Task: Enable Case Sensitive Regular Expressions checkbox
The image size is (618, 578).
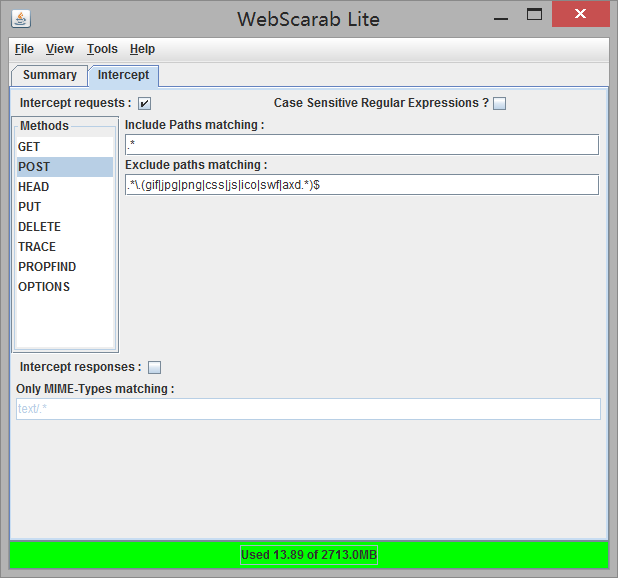Action: click(499, 104)
